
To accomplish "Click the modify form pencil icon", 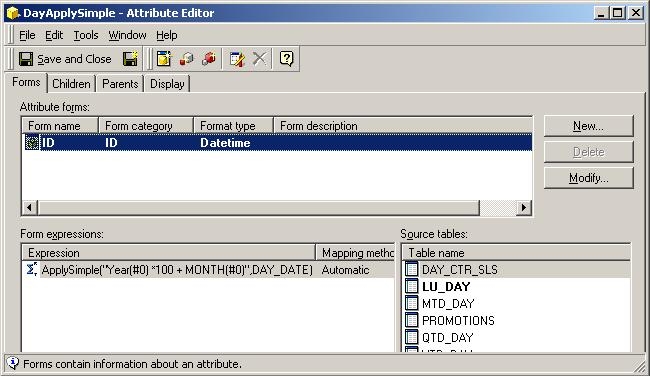I will 237,59.
